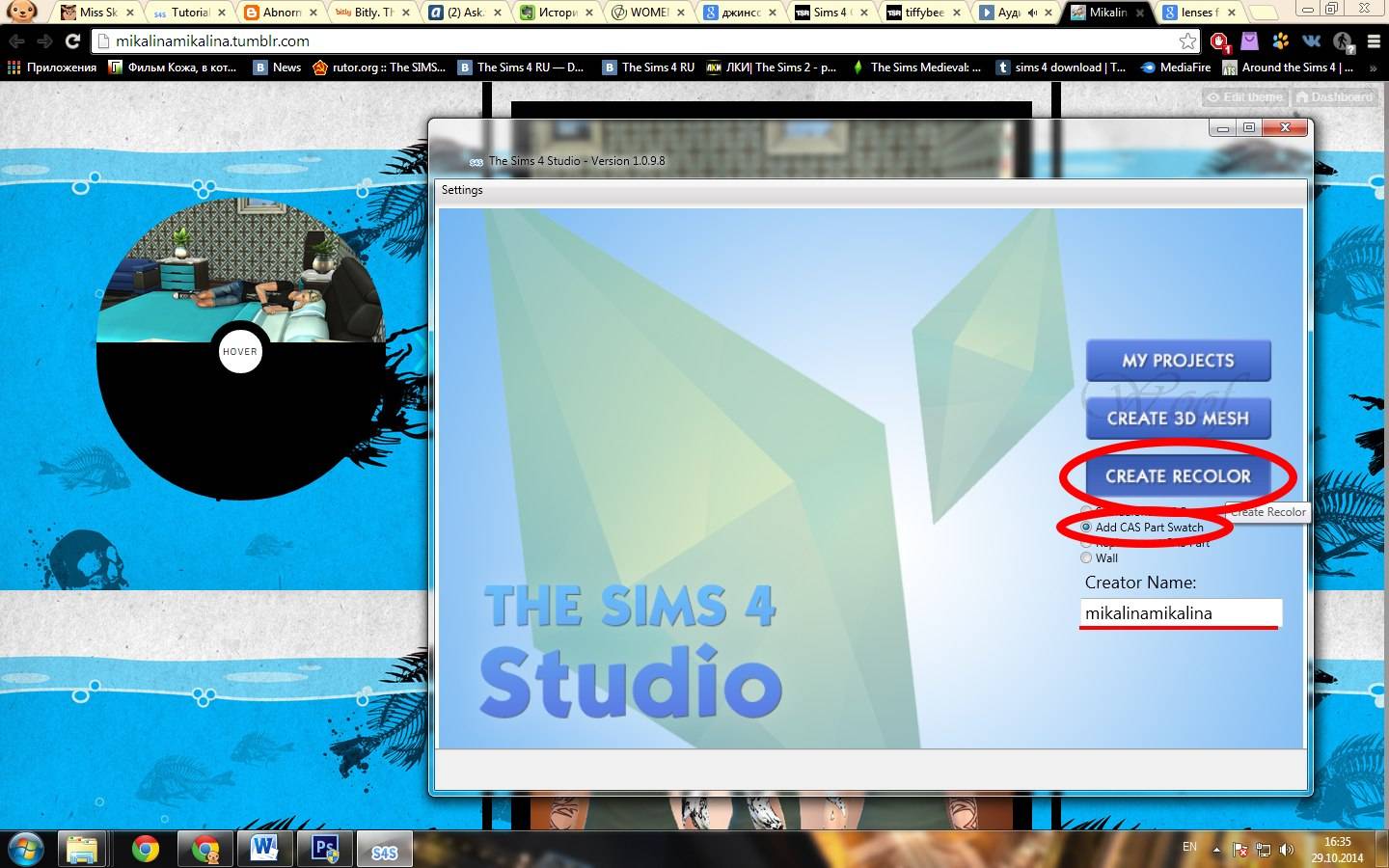Bookmark this page with the star icon

[1187, 41]
